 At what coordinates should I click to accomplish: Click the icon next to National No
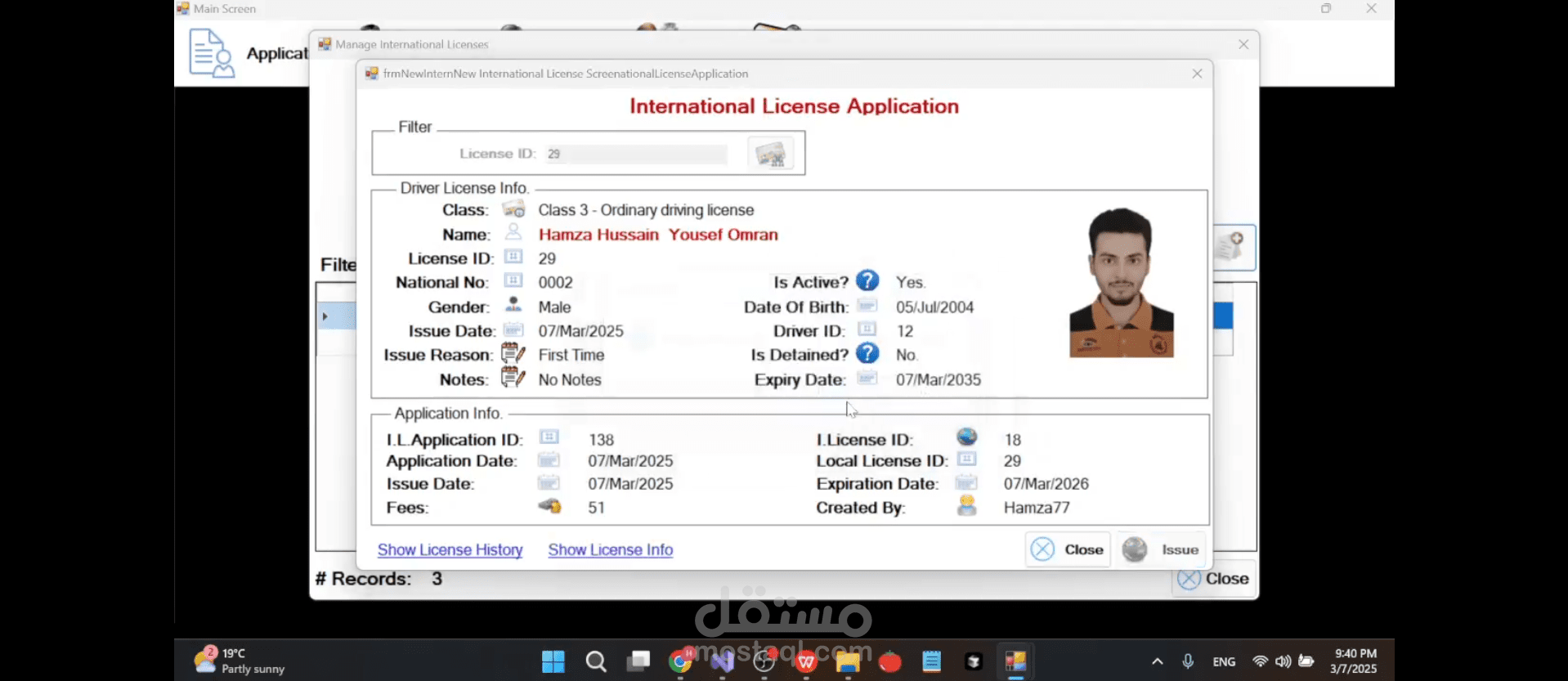click(513, 281)
